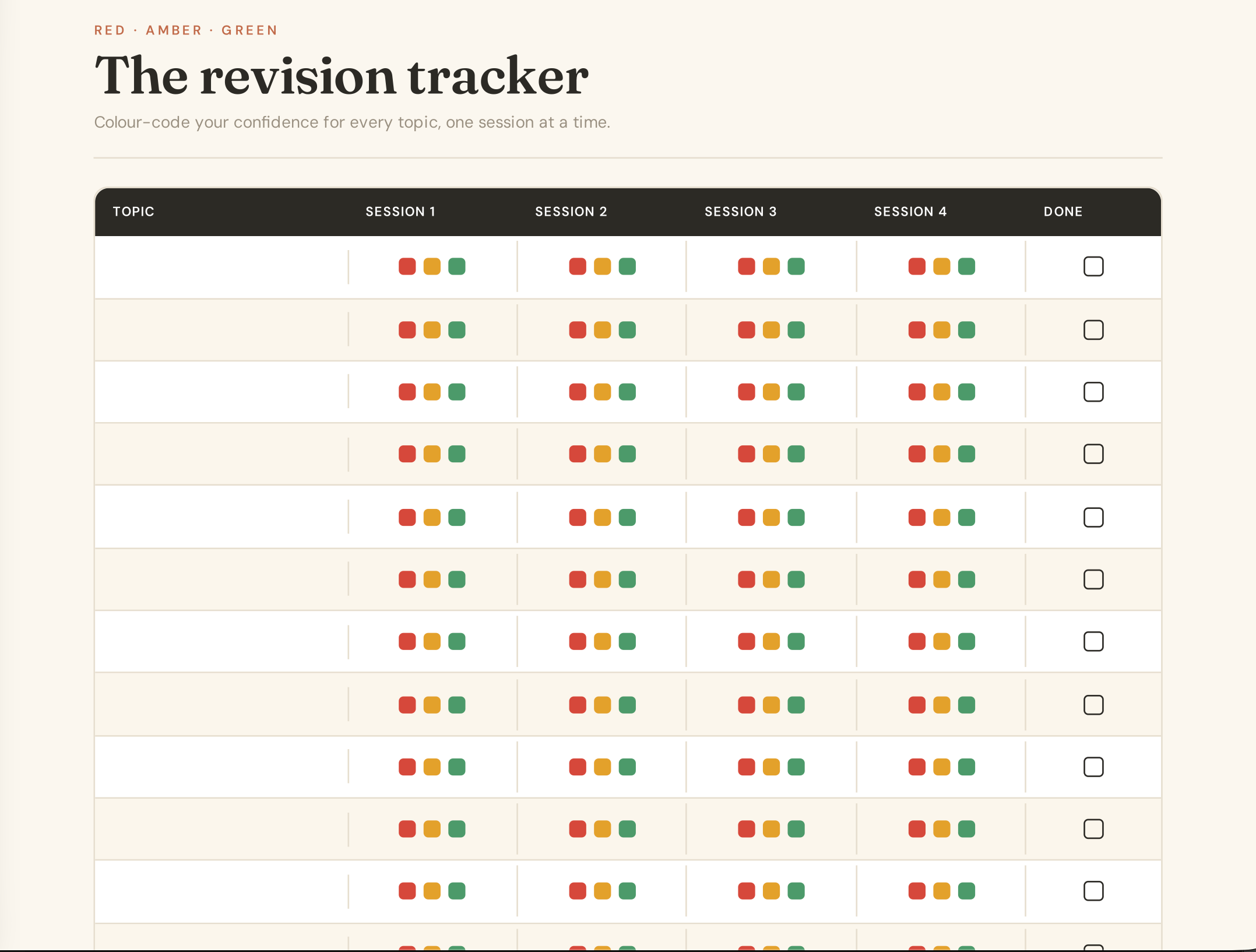Select amber for Session 2 in row 10
The width and height of the screenshot is (1256, 952).
[x=603, y=828]
